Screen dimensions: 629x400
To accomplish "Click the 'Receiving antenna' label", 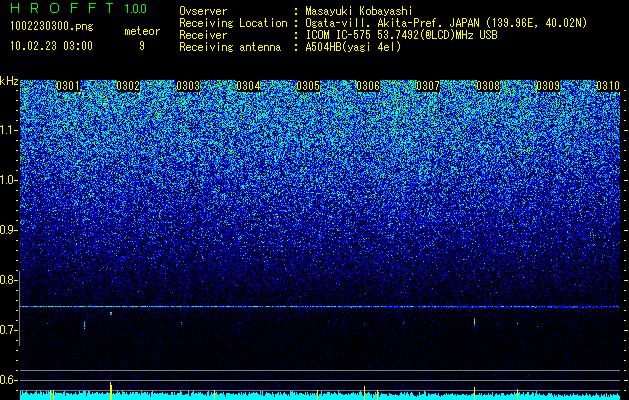I will click(x=230, y=47).
